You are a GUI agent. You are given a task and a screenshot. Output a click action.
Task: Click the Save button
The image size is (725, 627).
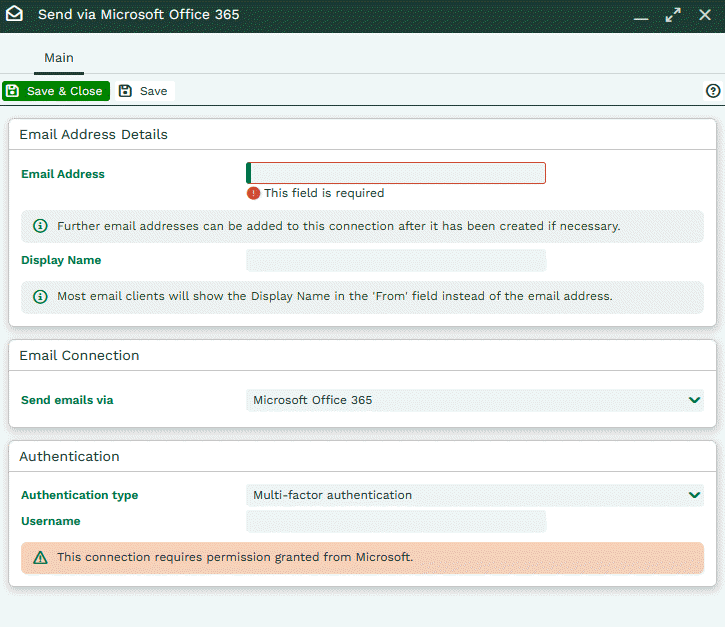click(x=144, y=91)
